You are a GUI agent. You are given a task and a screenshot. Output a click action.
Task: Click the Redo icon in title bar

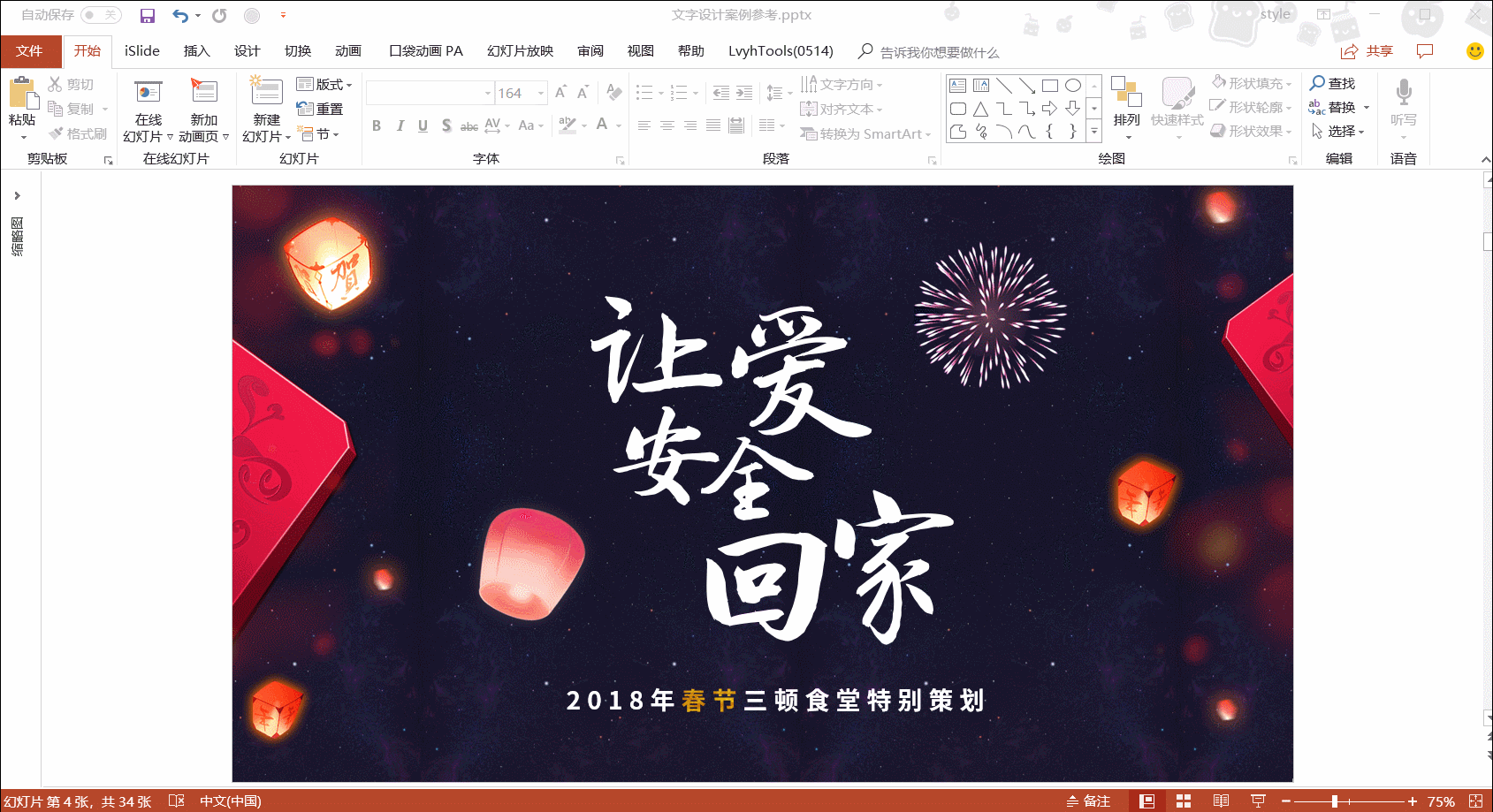tap(219, 15)
